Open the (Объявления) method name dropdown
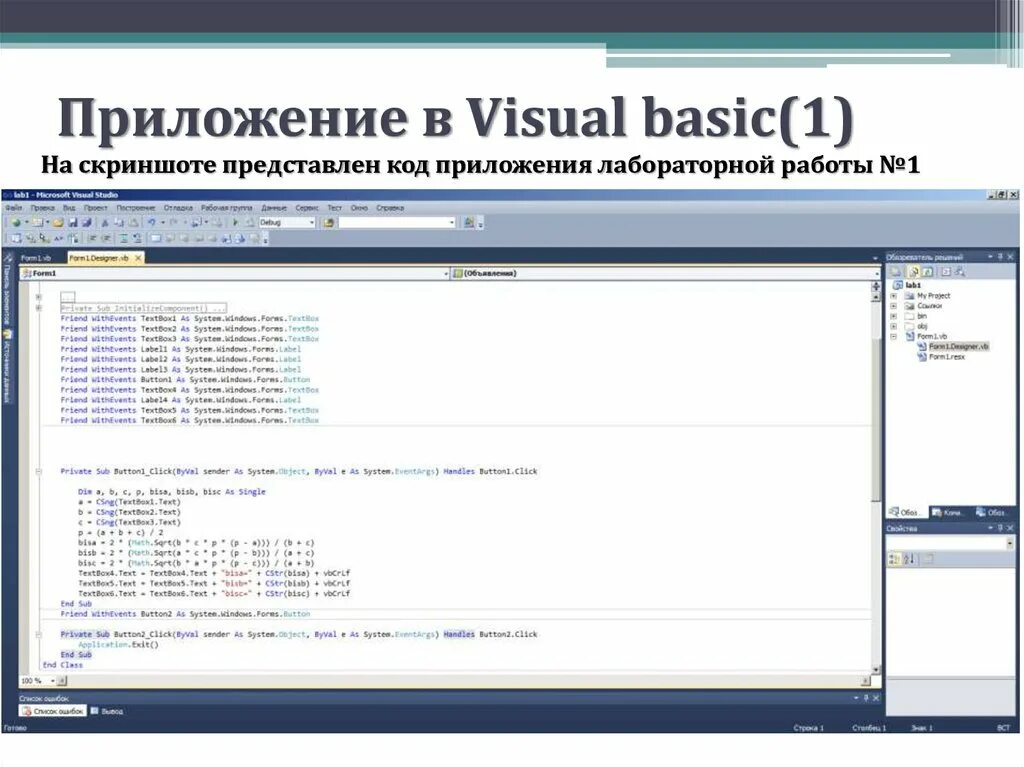 click(x=875, y=274)
